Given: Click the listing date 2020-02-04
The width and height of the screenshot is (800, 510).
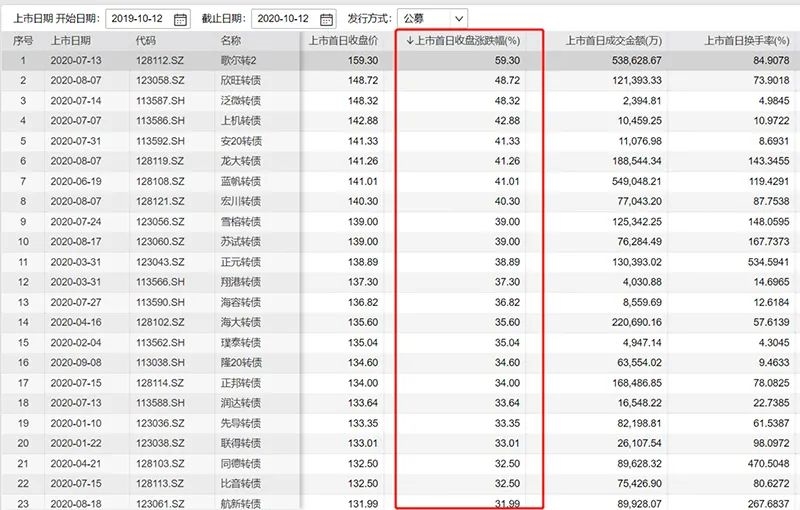Looking at the screenshot, I should click(76, 342).
